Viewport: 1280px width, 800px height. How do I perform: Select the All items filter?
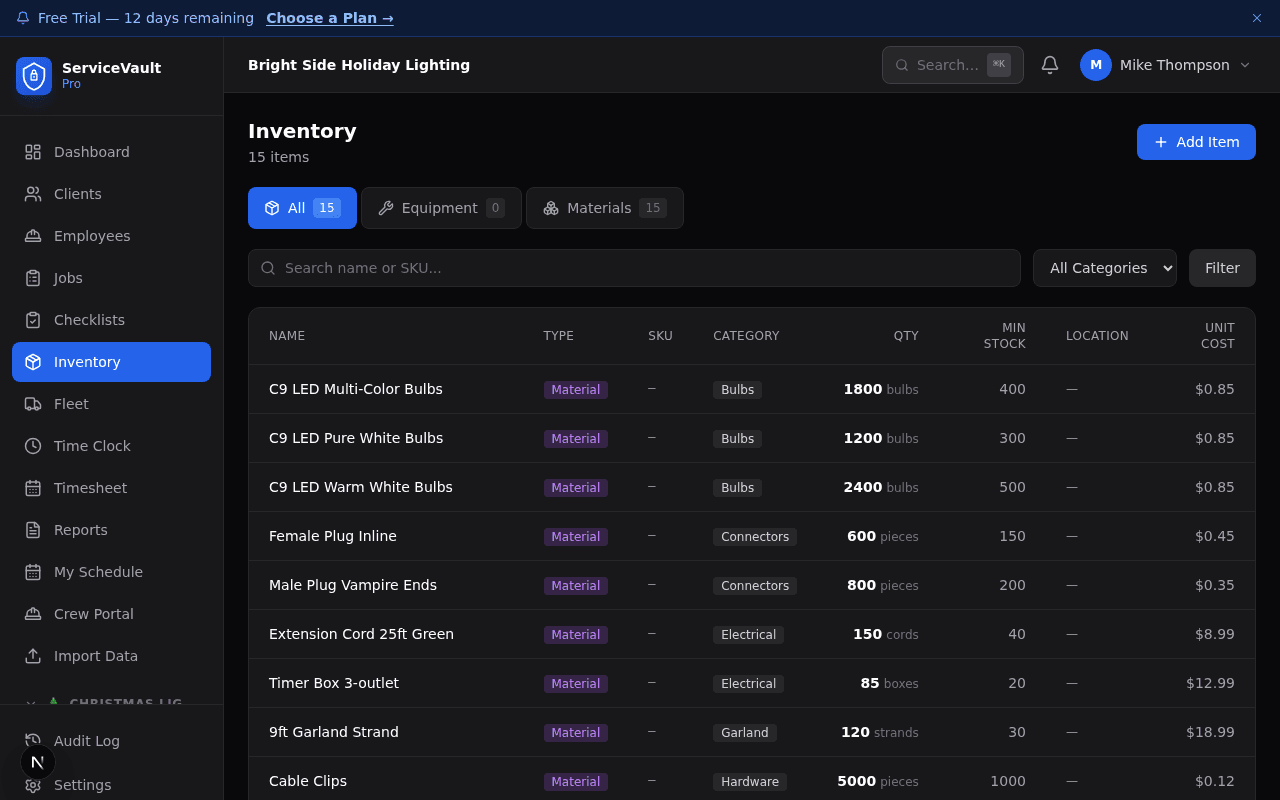(x=302, y=208)
